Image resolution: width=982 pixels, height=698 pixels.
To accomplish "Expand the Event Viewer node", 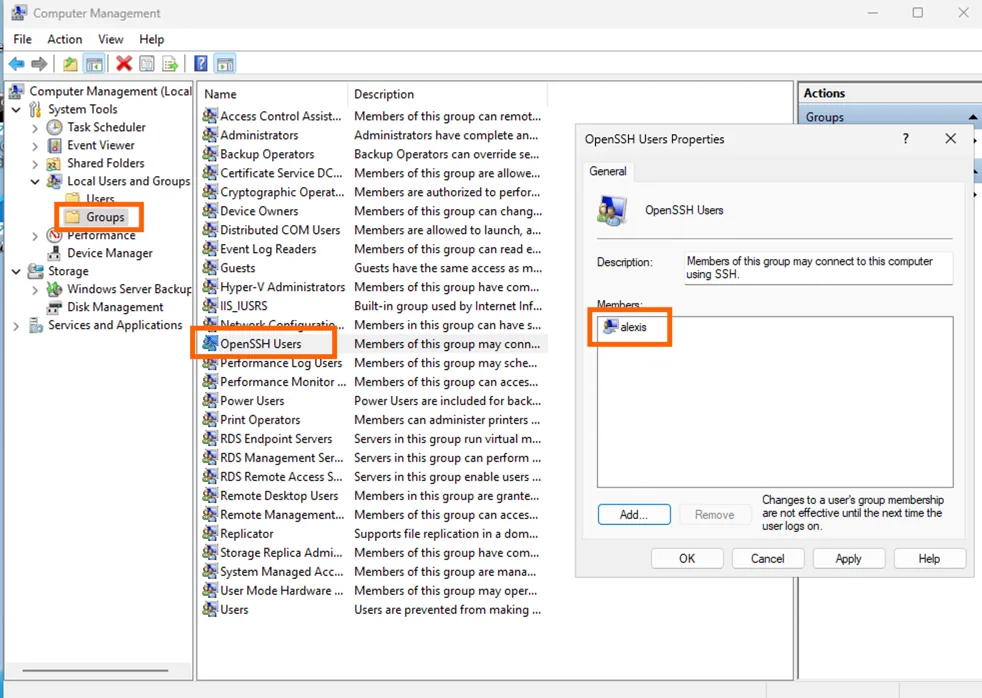I will (x=35, y=146).
